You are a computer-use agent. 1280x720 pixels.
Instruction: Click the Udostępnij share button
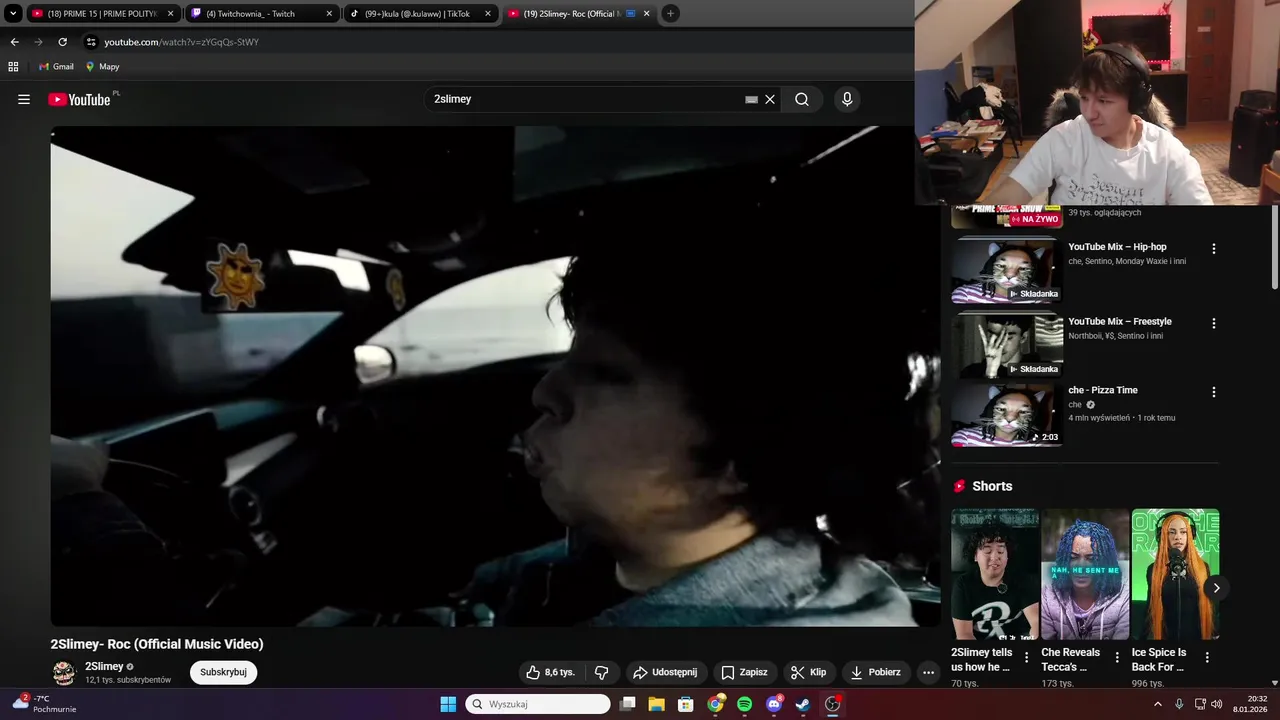tap(667, 672)
